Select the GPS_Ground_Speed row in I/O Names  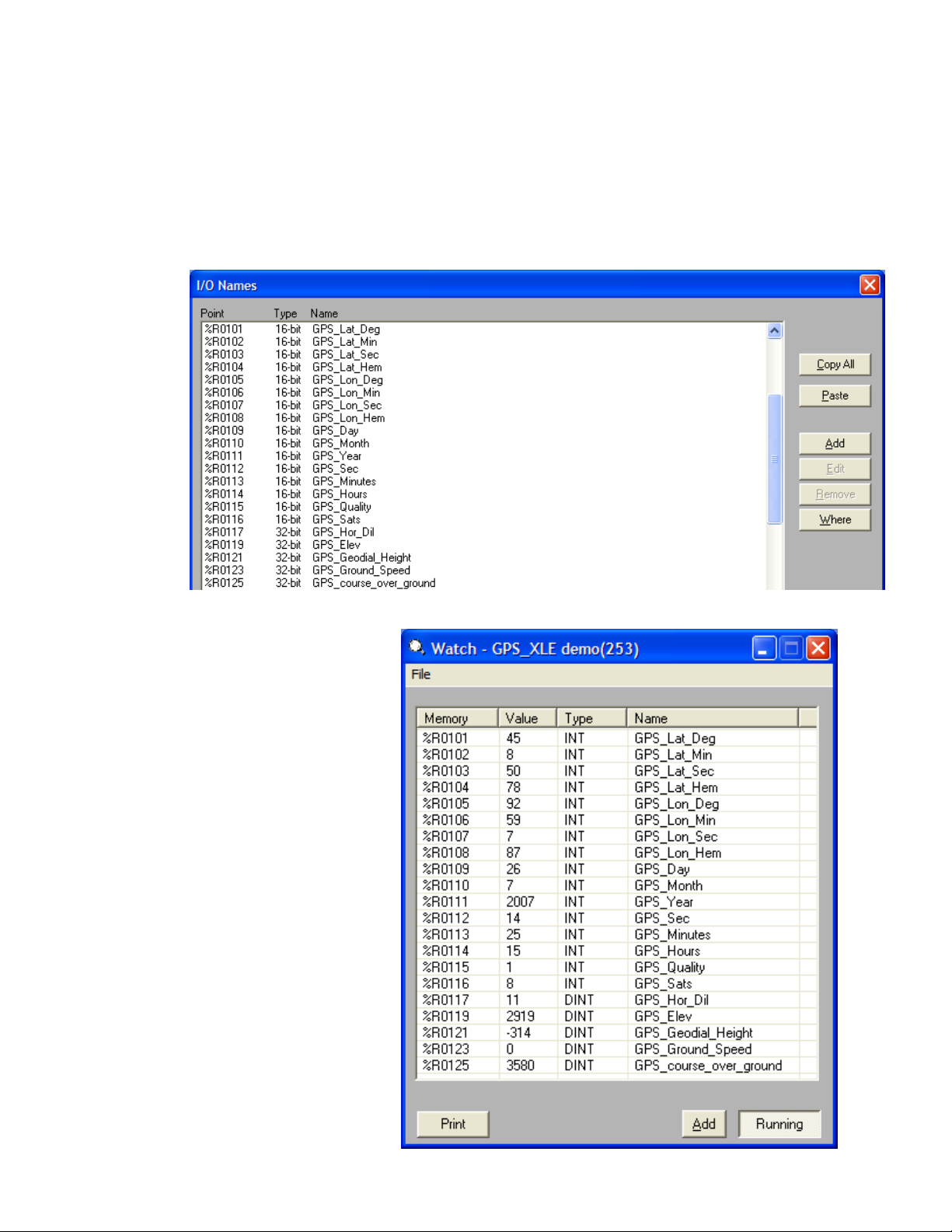tap(483, 571)
